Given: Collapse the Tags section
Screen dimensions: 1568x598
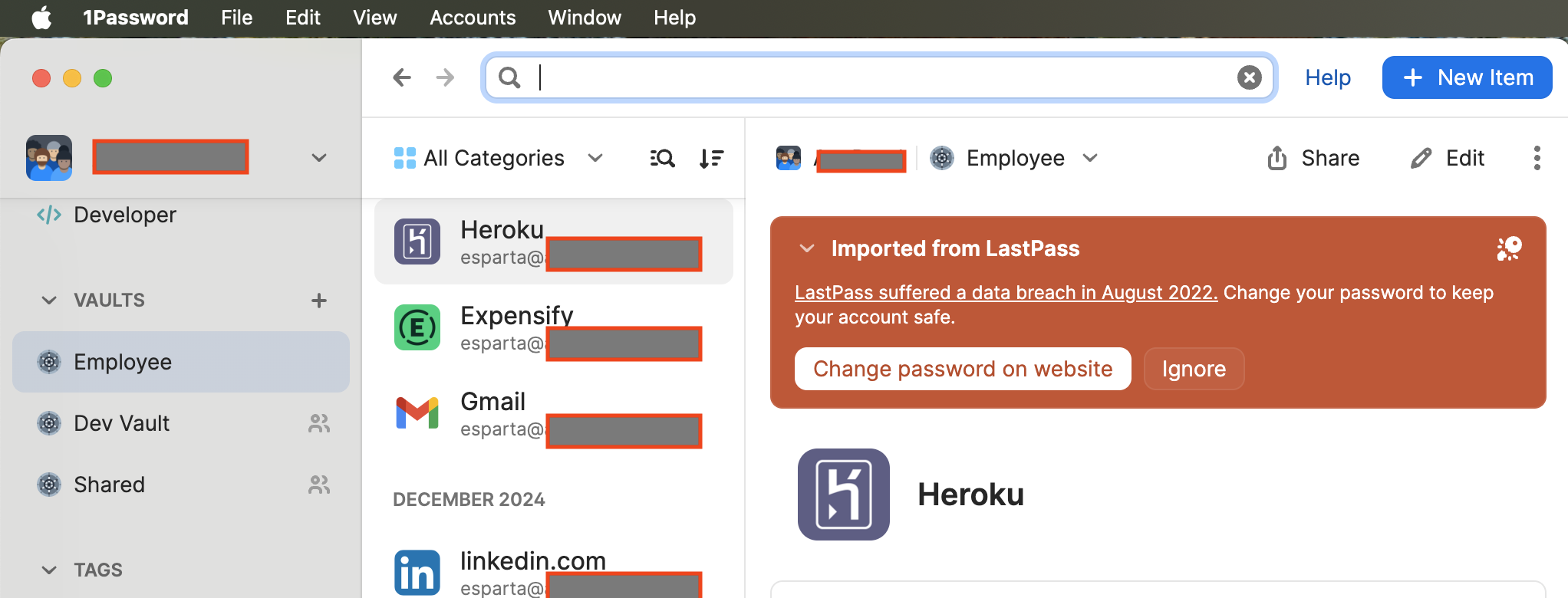Looking at the screenshot, I should (x=49, y=570).
